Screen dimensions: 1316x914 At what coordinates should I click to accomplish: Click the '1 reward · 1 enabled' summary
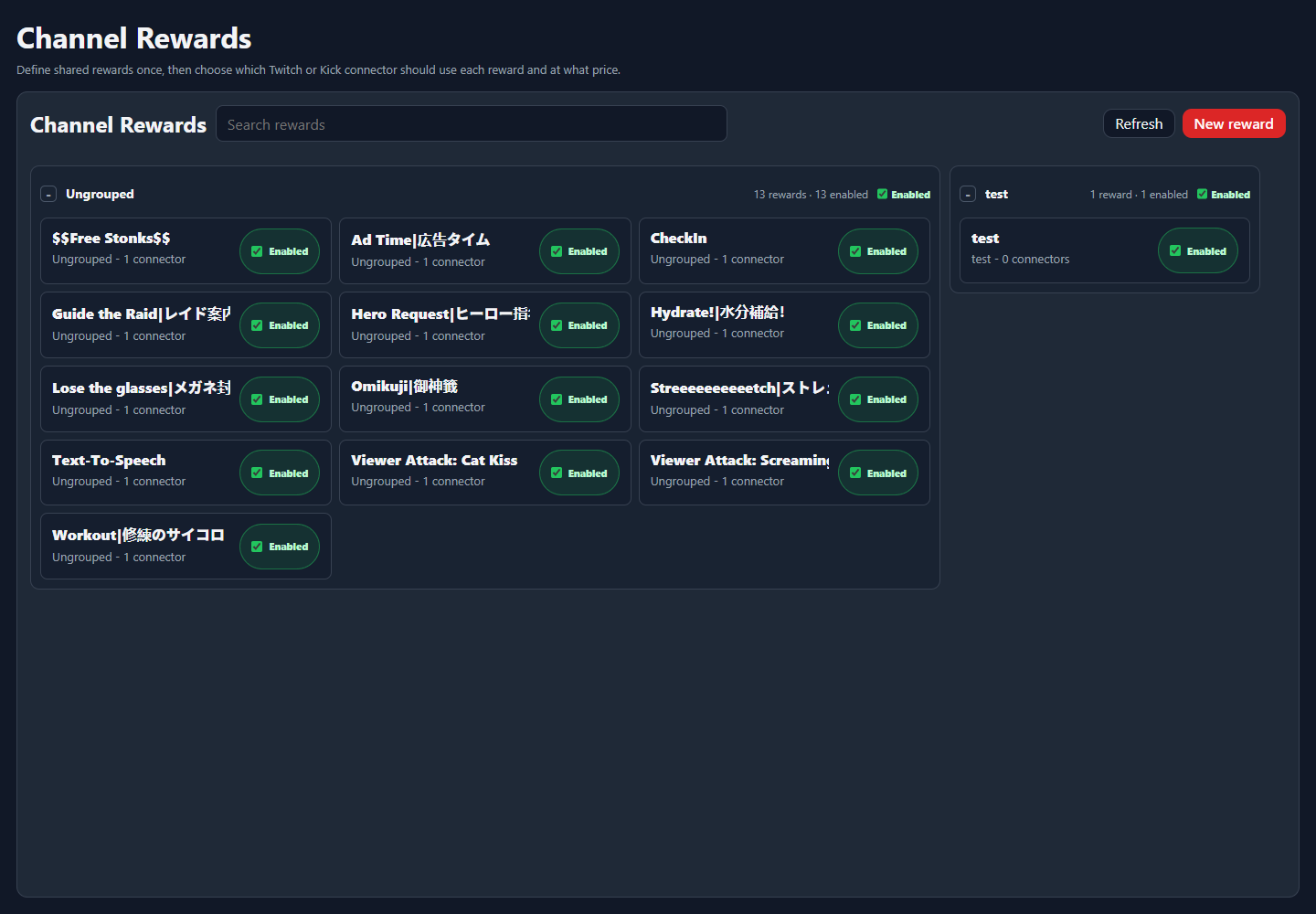pyautogui.click(x=1139, y=195)
